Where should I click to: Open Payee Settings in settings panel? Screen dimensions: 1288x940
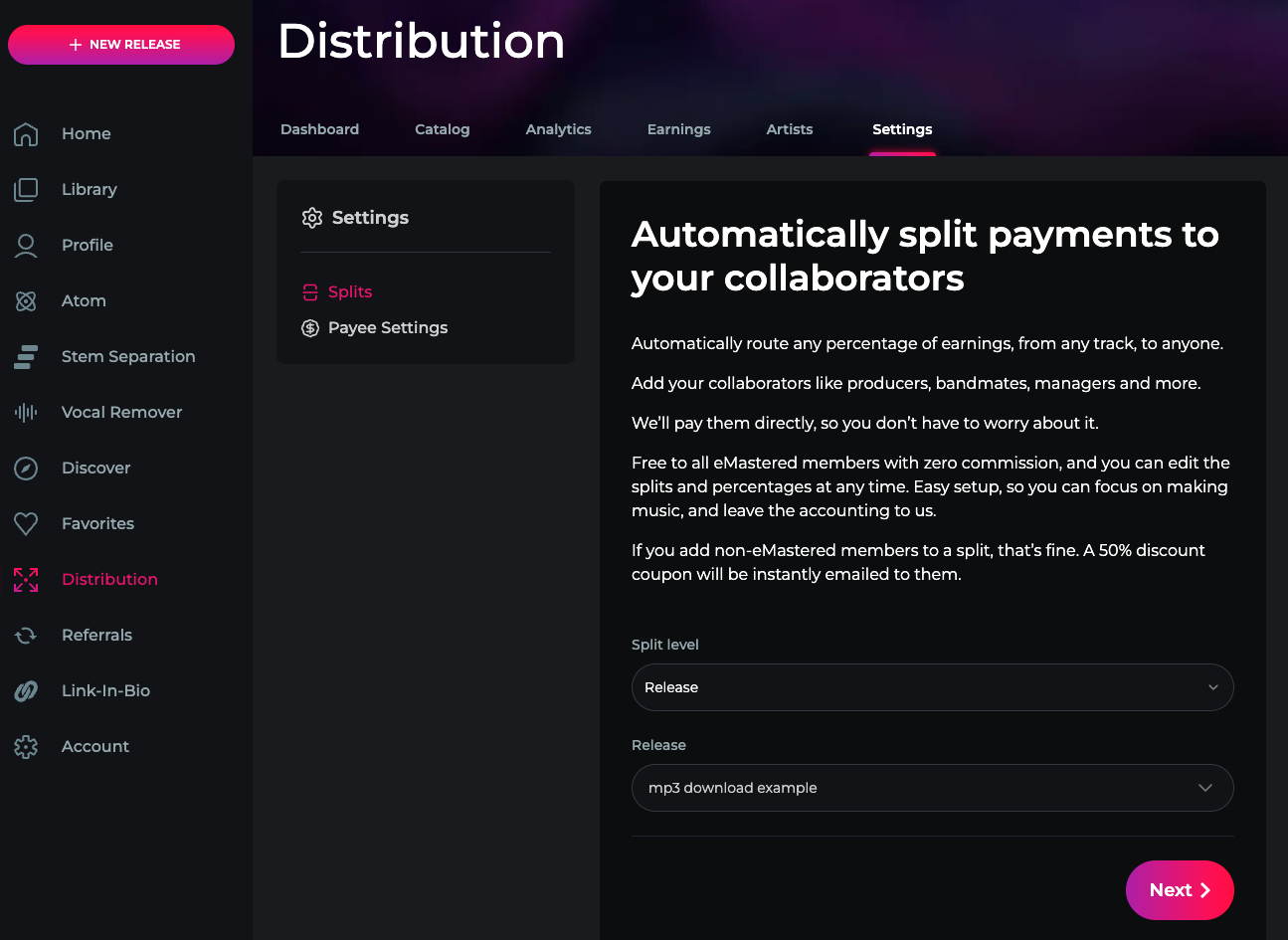pos(387,328)
